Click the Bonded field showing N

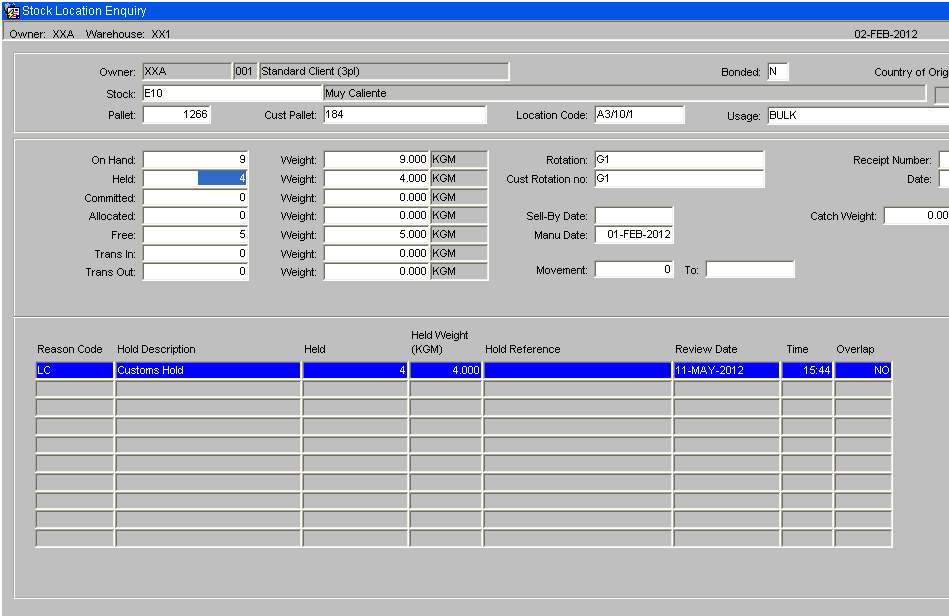(778, 71)
